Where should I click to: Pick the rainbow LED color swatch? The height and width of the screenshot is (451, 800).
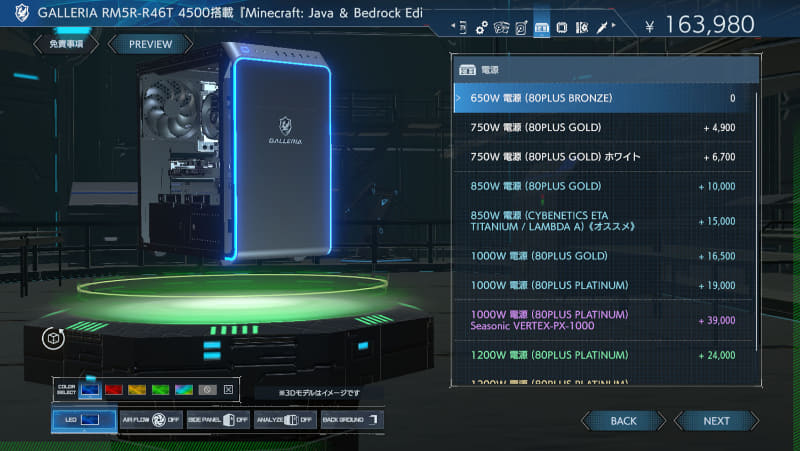[x=184, y=390]
